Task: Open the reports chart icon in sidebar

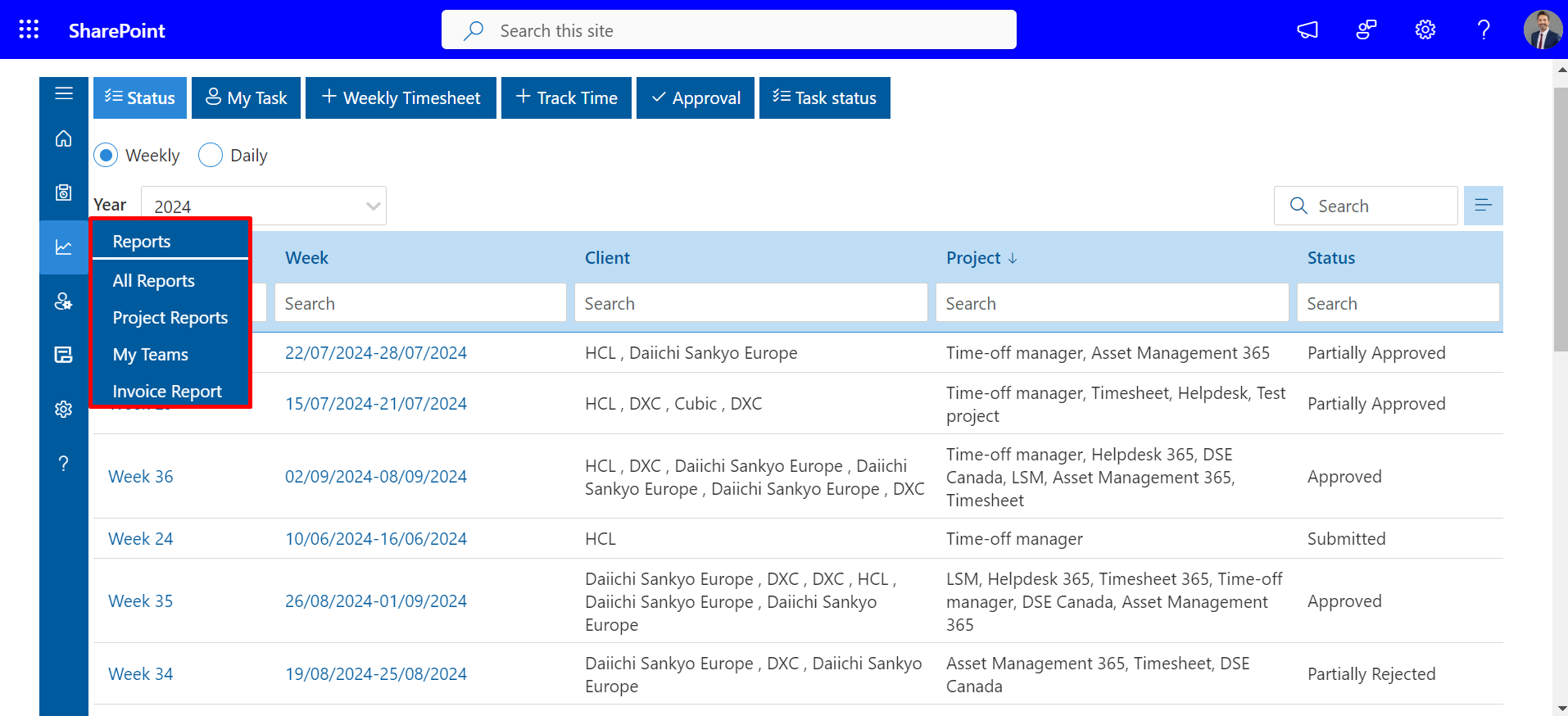Action: tap(64, 247)
